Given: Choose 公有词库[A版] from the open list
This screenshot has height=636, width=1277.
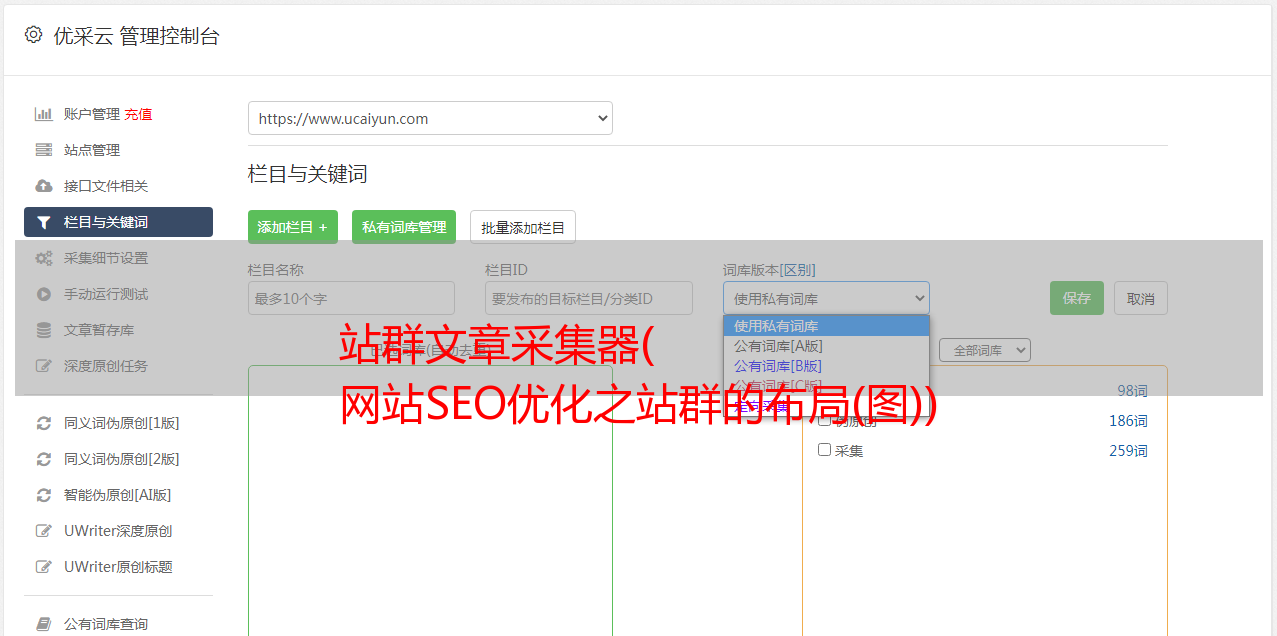Looking at the screenshot, I should [826, 346].
